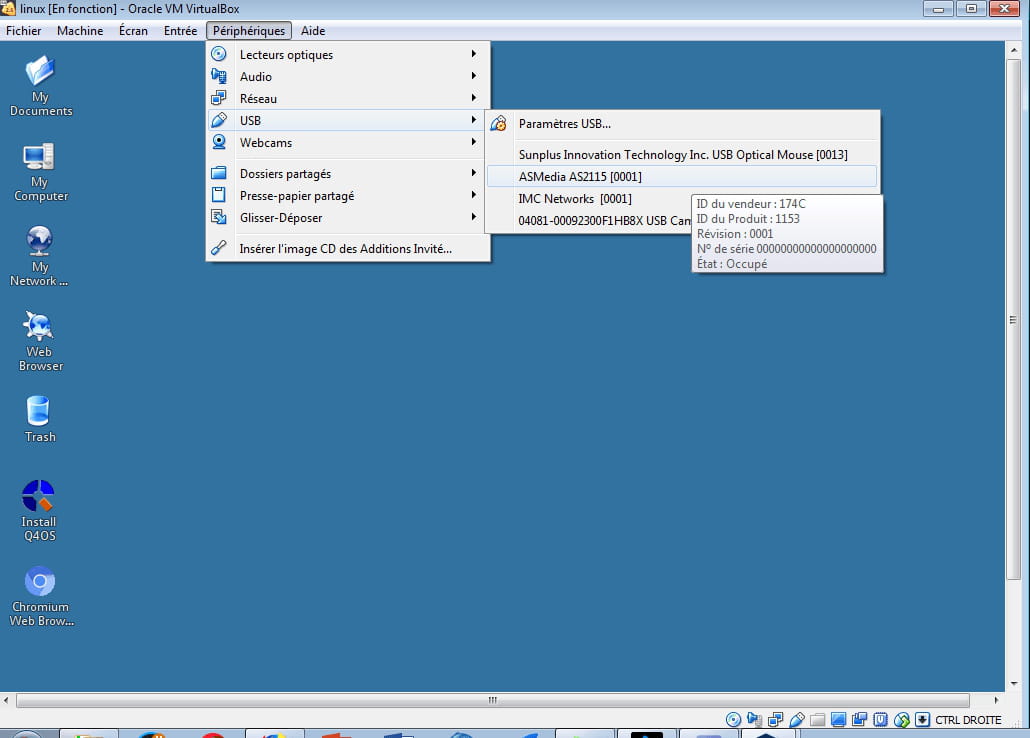Screen dimensions: 1030x738
Task: Select Web Browser desktop icon
Action: pyautogui.click(x=41, y=341)
